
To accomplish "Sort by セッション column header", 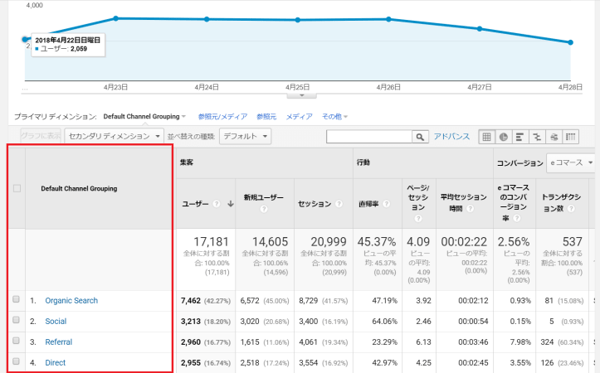I will pos(315,204).
